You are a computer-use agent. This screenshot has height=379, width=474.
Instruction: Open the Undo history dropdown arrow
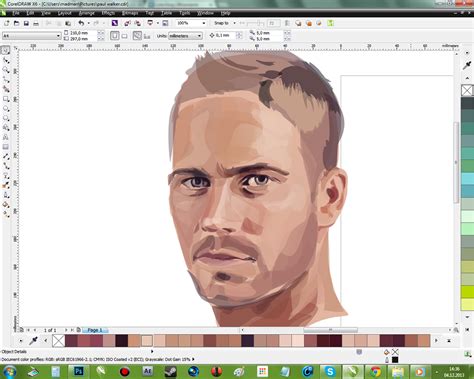pyautogui.click(x=88, y=23)
